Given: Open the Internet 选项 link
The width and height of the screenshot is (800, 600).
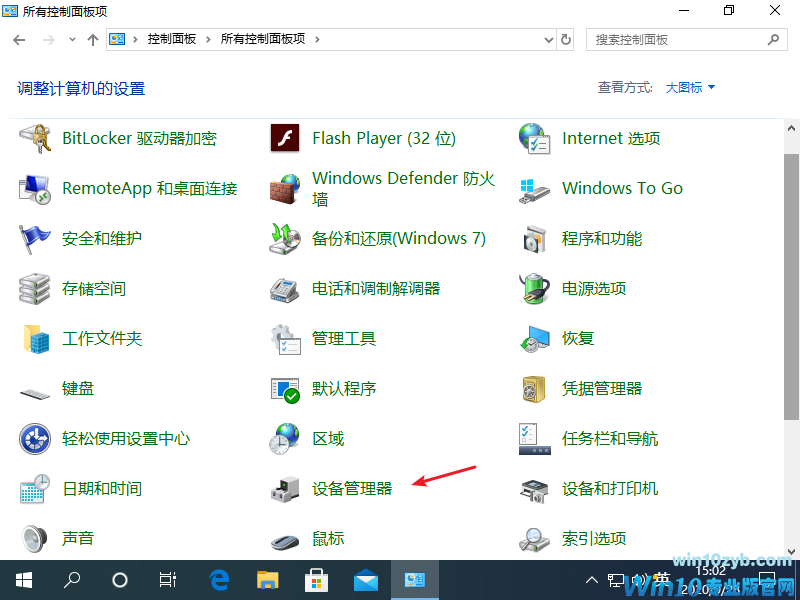Looking at the screenshot, I should [x=610, y=139].
